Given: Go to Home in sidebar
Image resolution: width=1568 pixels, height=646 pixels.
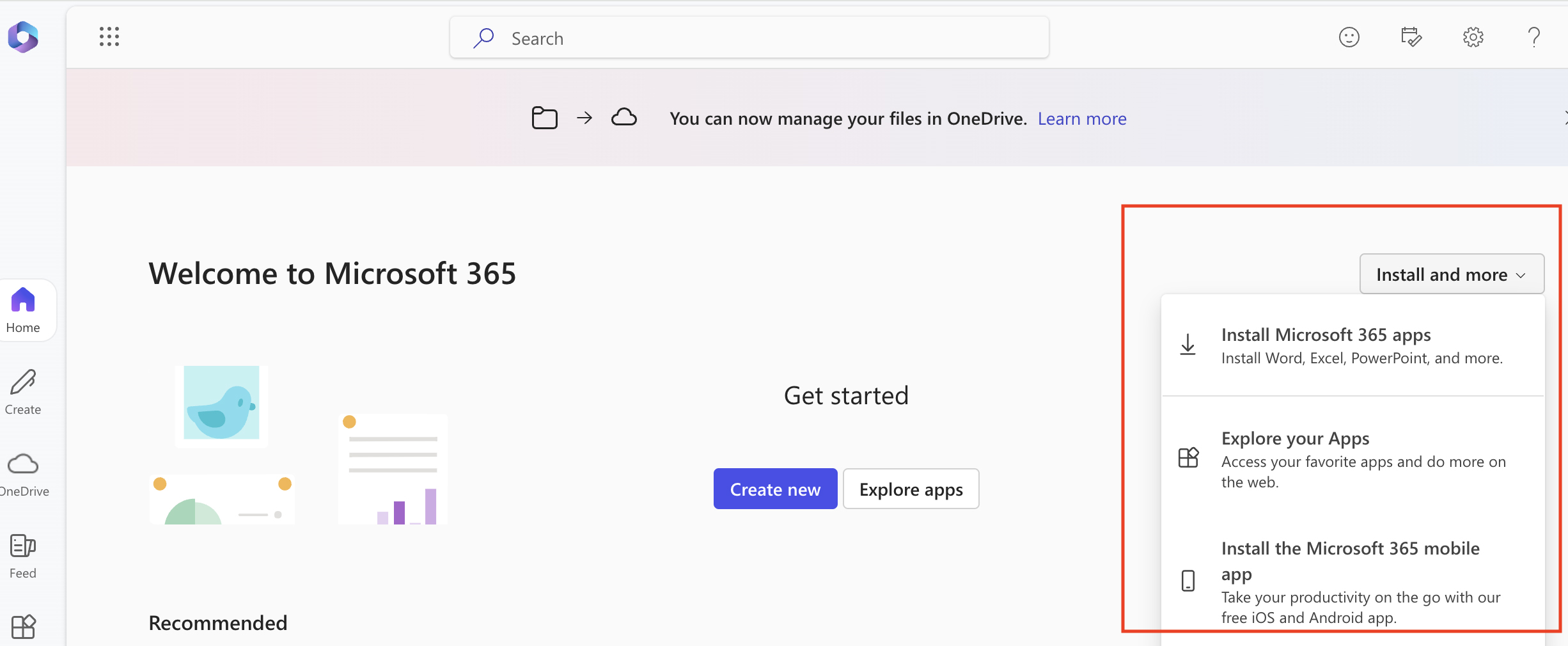Looking at the screenshot, I should [23, 310].
